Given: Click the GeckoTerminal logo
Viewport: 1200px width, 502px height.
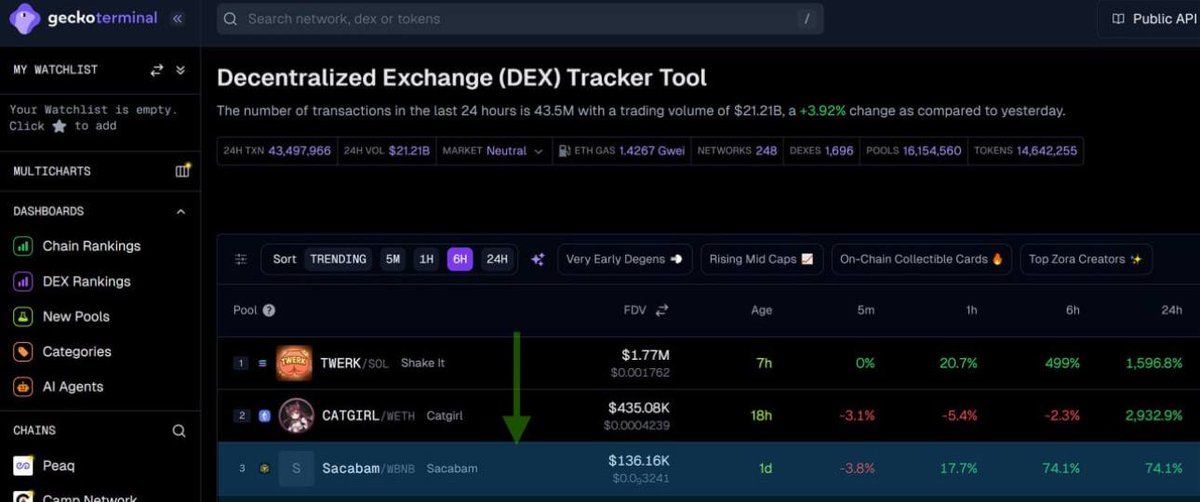Looking at the screenshot, I should click(x=82, y=18).
